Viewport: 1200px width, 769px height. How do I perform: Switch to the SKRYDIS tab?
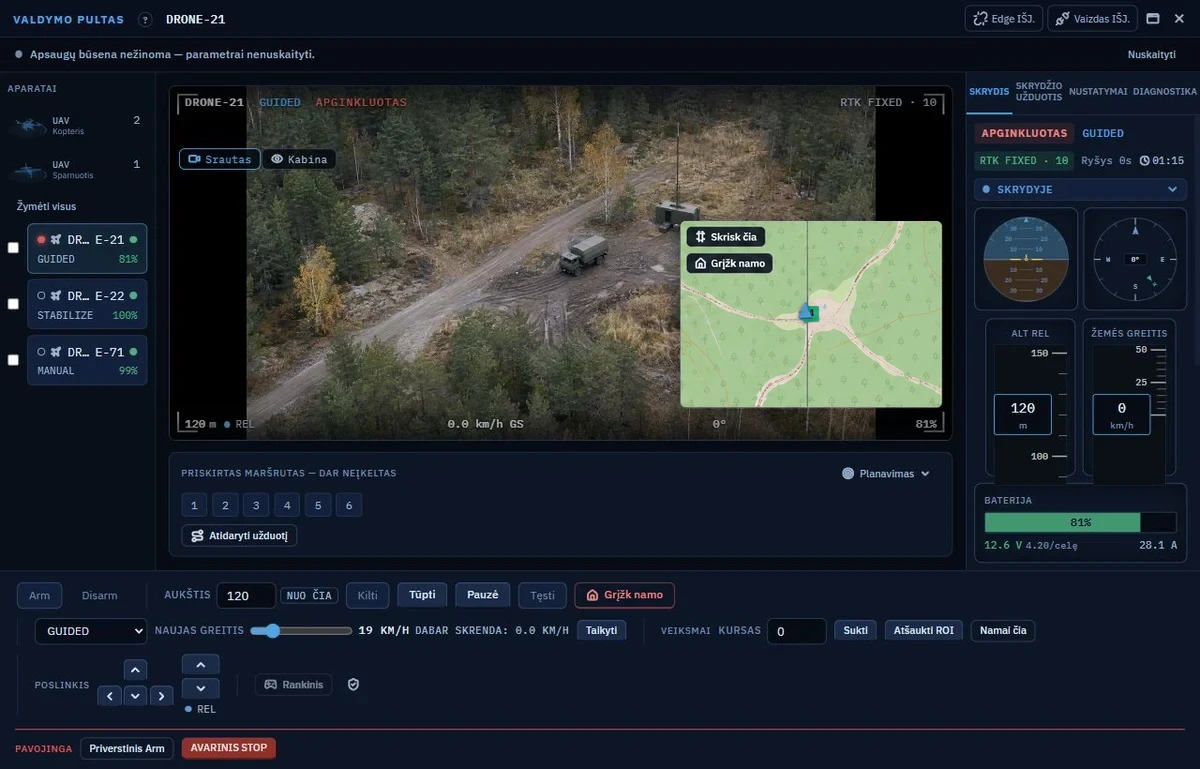click(x=989, y=91)
